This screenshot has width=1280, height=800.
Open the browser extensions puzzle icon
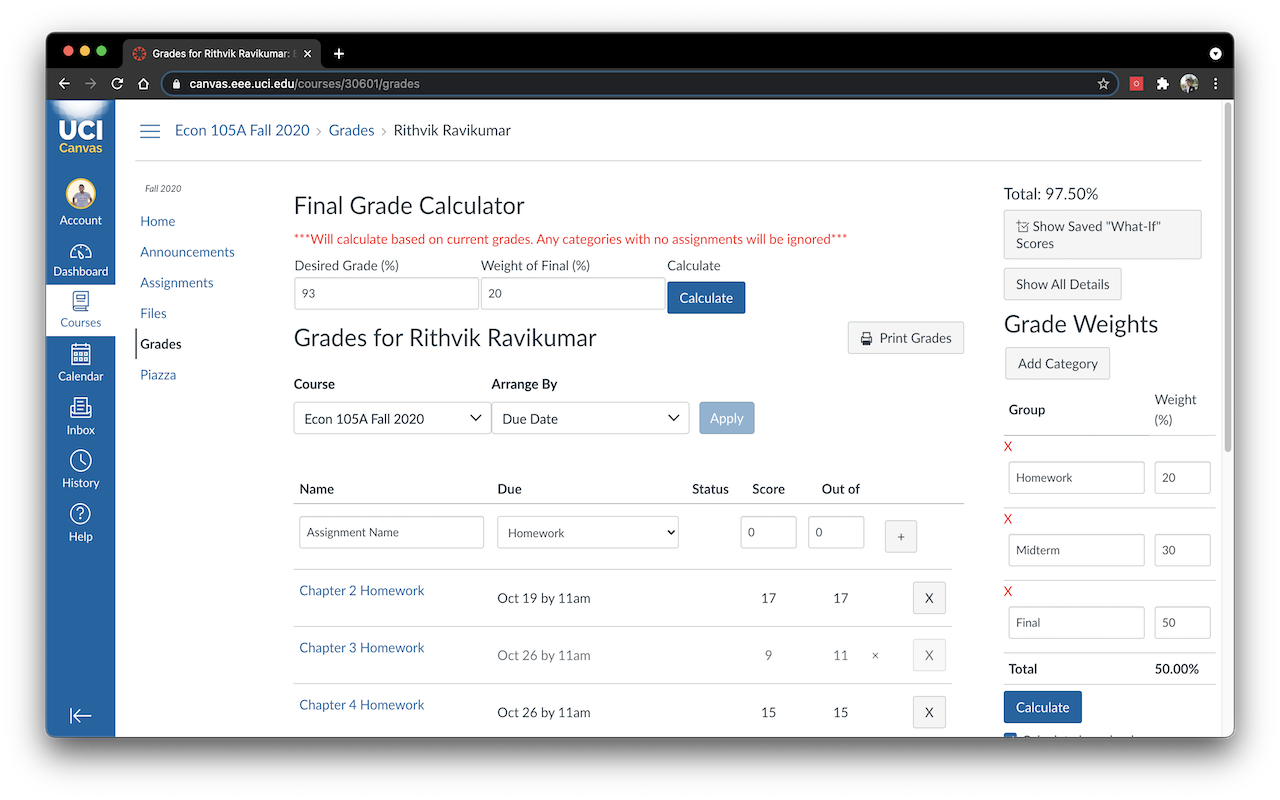pos(1162,84)
